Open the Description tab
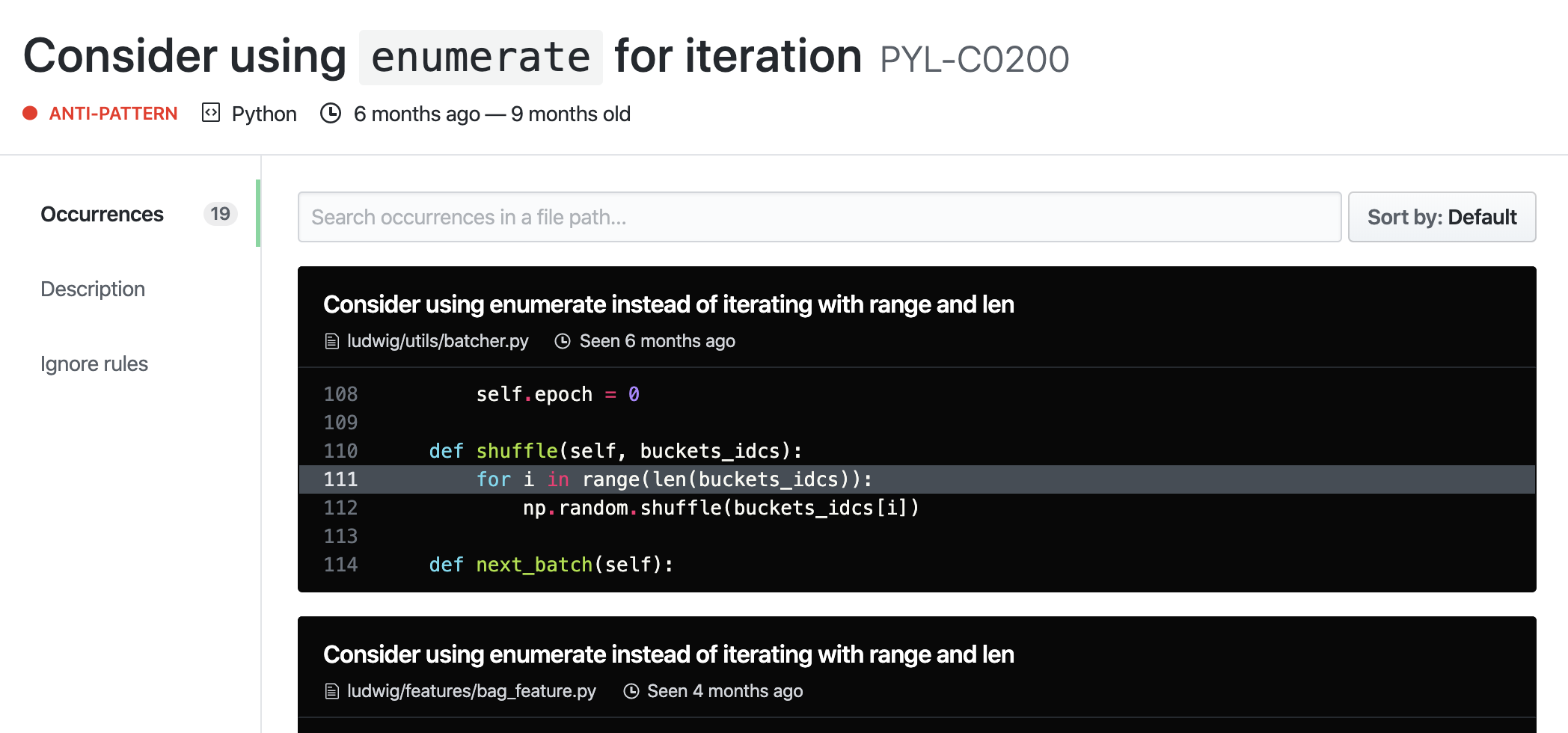This screenshot has height=733, width=1568. pyautogui.click(x=93, y=289)
